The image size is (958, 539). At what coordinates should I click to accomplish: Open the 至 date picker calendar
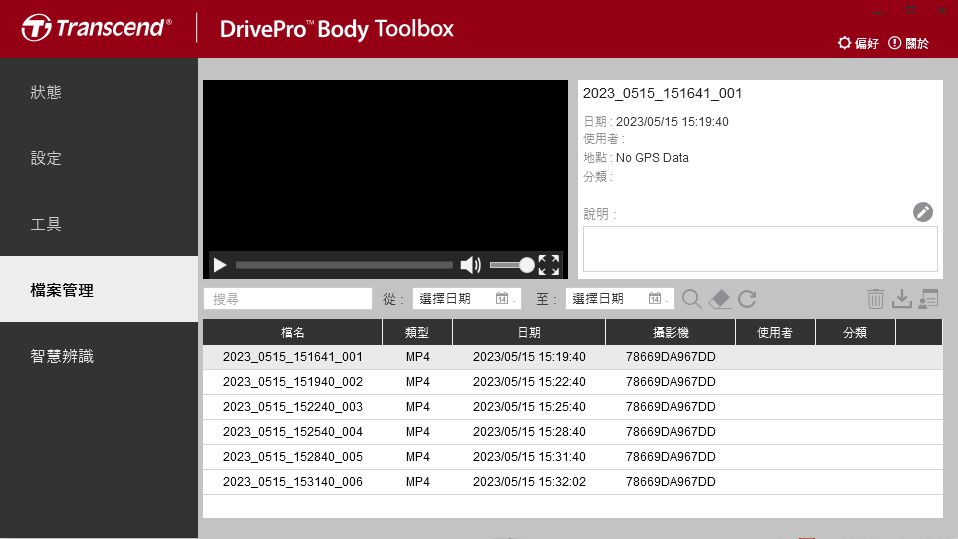coord(654,298)
